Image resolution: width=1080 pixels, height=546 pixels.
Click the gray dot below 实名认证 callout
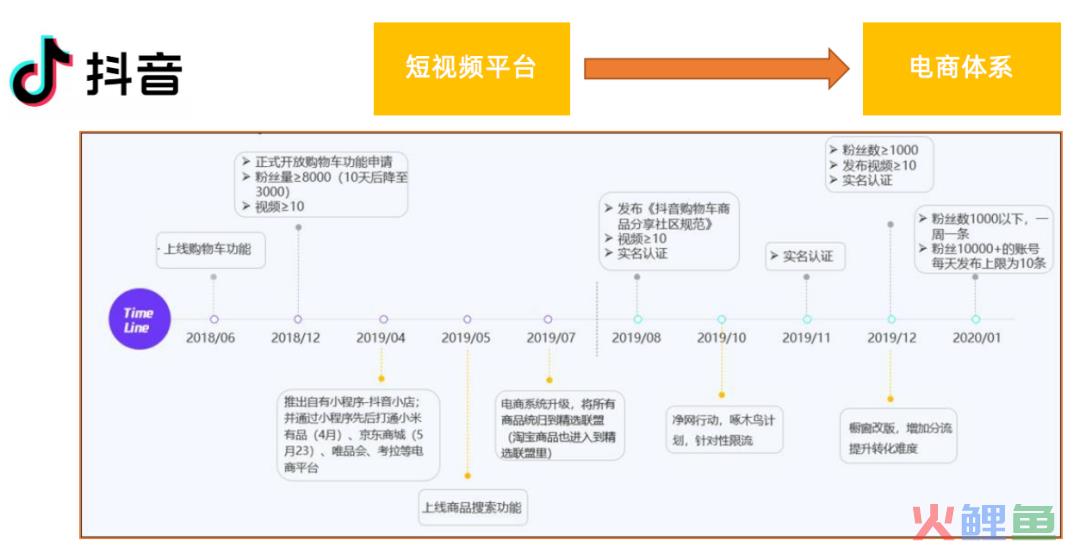(807, 277)
